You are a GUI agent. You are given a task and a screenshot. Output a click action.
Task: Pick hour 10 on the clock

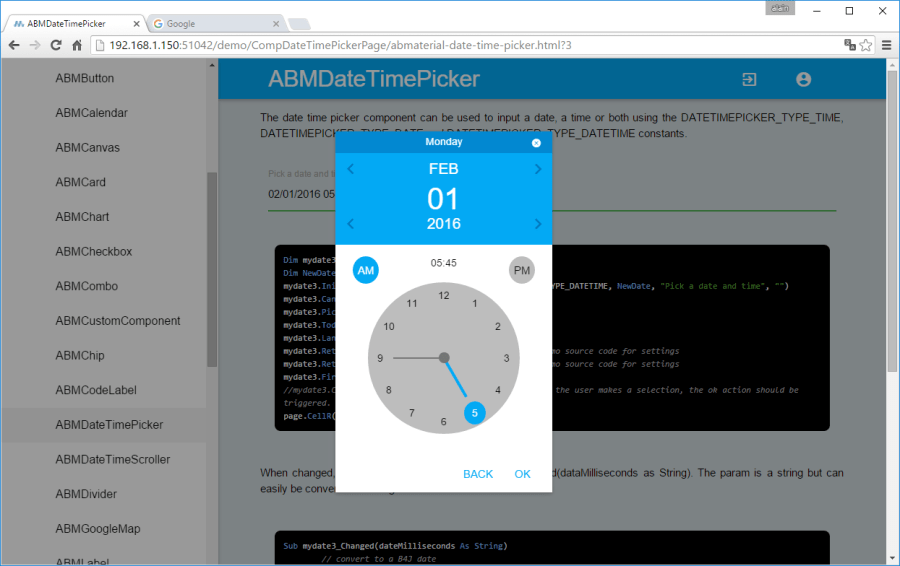pyautogui.click(x=389, y=327)
